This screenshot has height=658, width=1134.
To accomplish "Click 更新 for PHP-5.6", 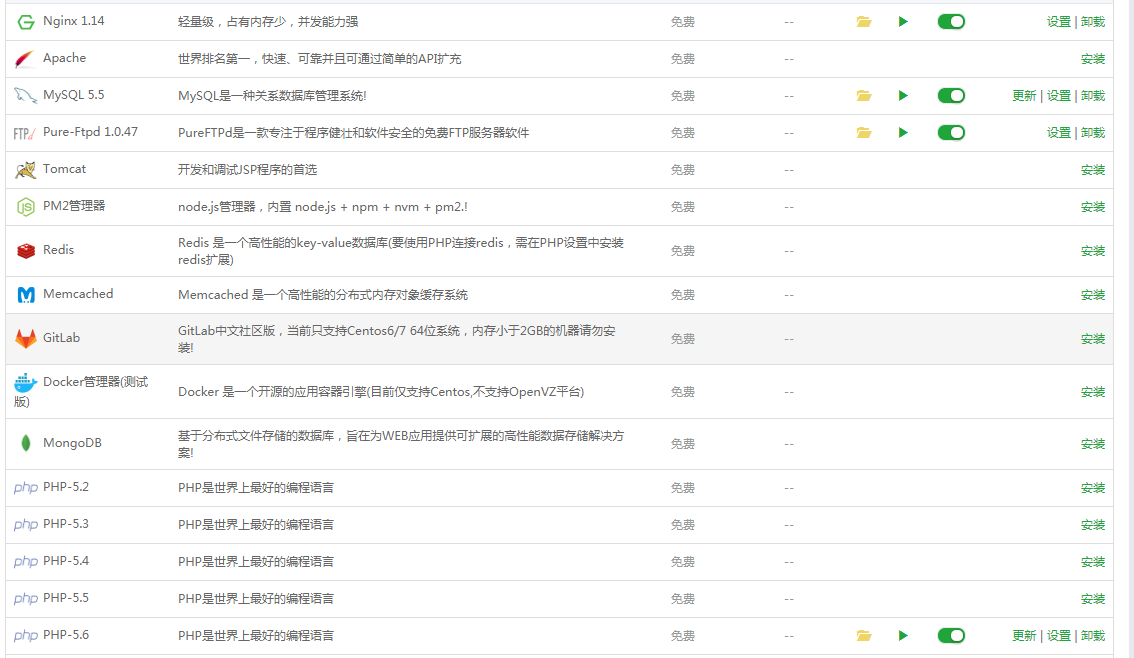I will pyautogui.click(x=1024, y=636).
